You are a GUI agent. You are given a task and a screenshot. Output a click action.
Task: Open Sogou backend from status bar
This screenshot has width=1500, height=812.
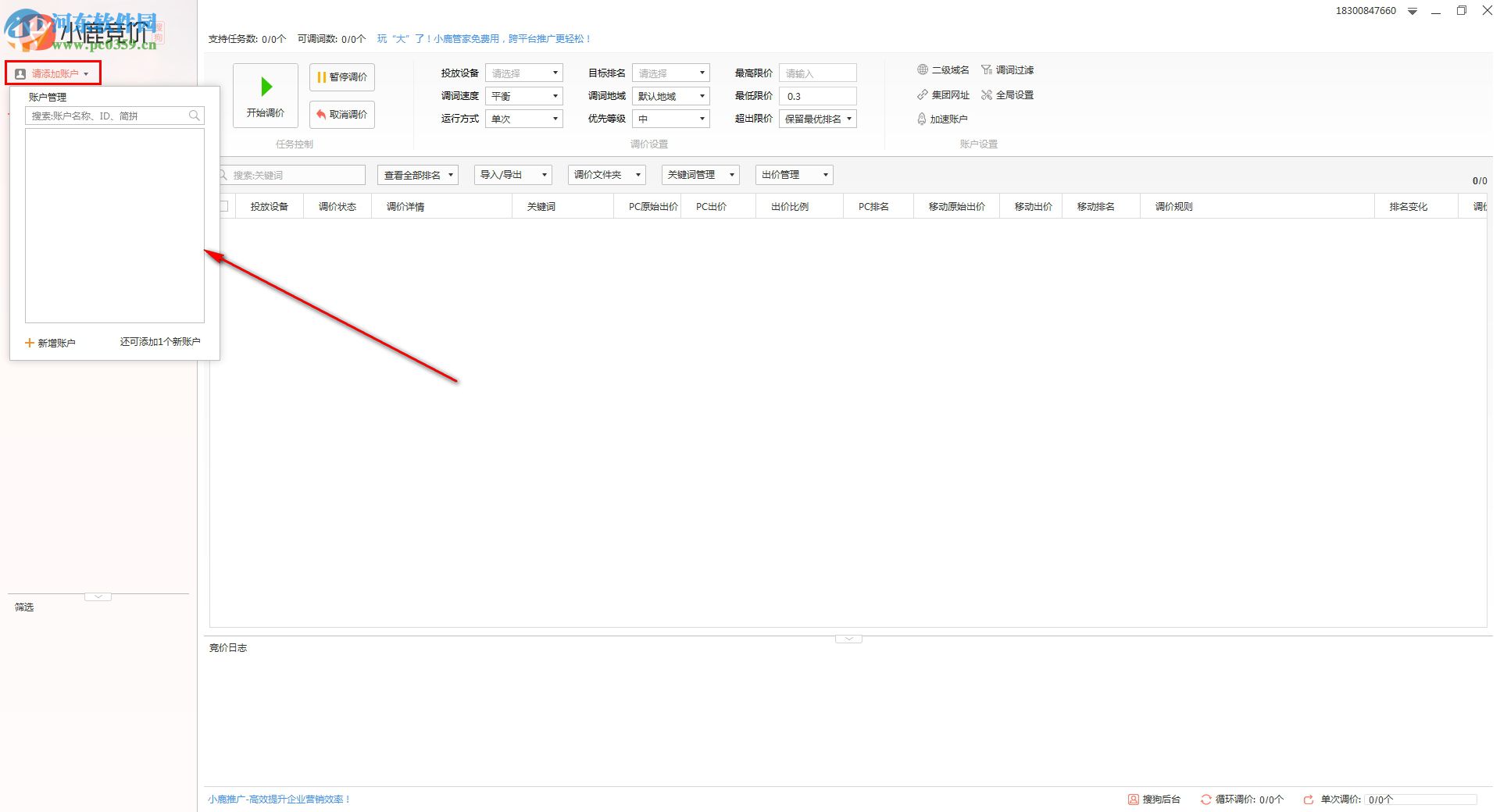tap(1154, 800)
